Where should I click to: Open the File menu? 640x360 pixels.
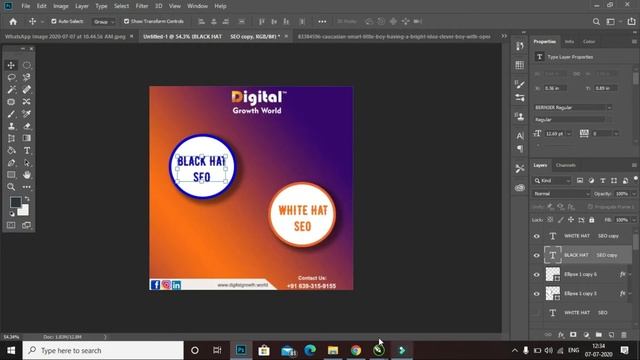(x=25, y=6)
